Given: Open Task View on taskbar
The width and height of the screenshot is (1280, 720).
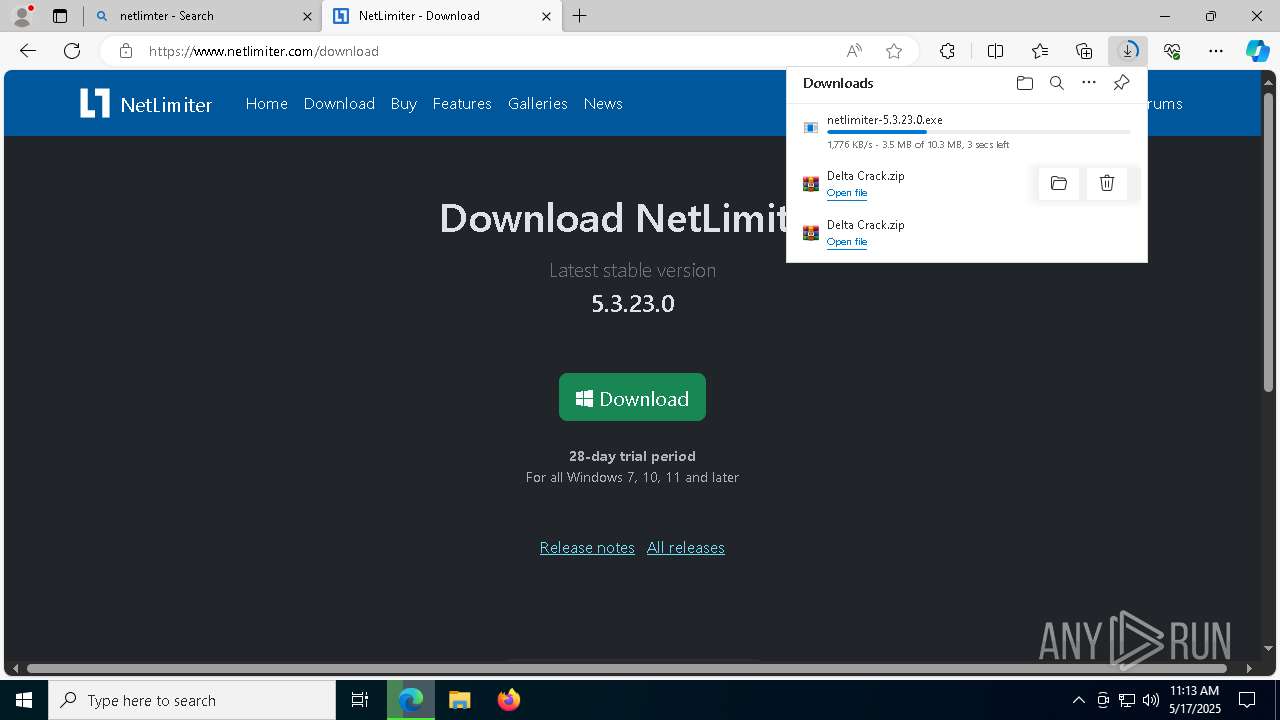Looking at the screenshot, I should coord(360,700).
